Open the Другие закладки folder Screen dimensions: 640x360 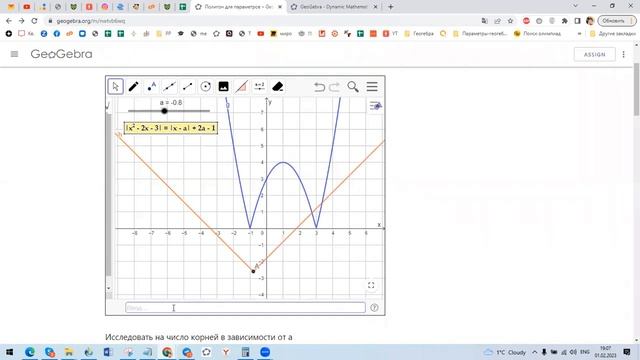pos(613,34)
